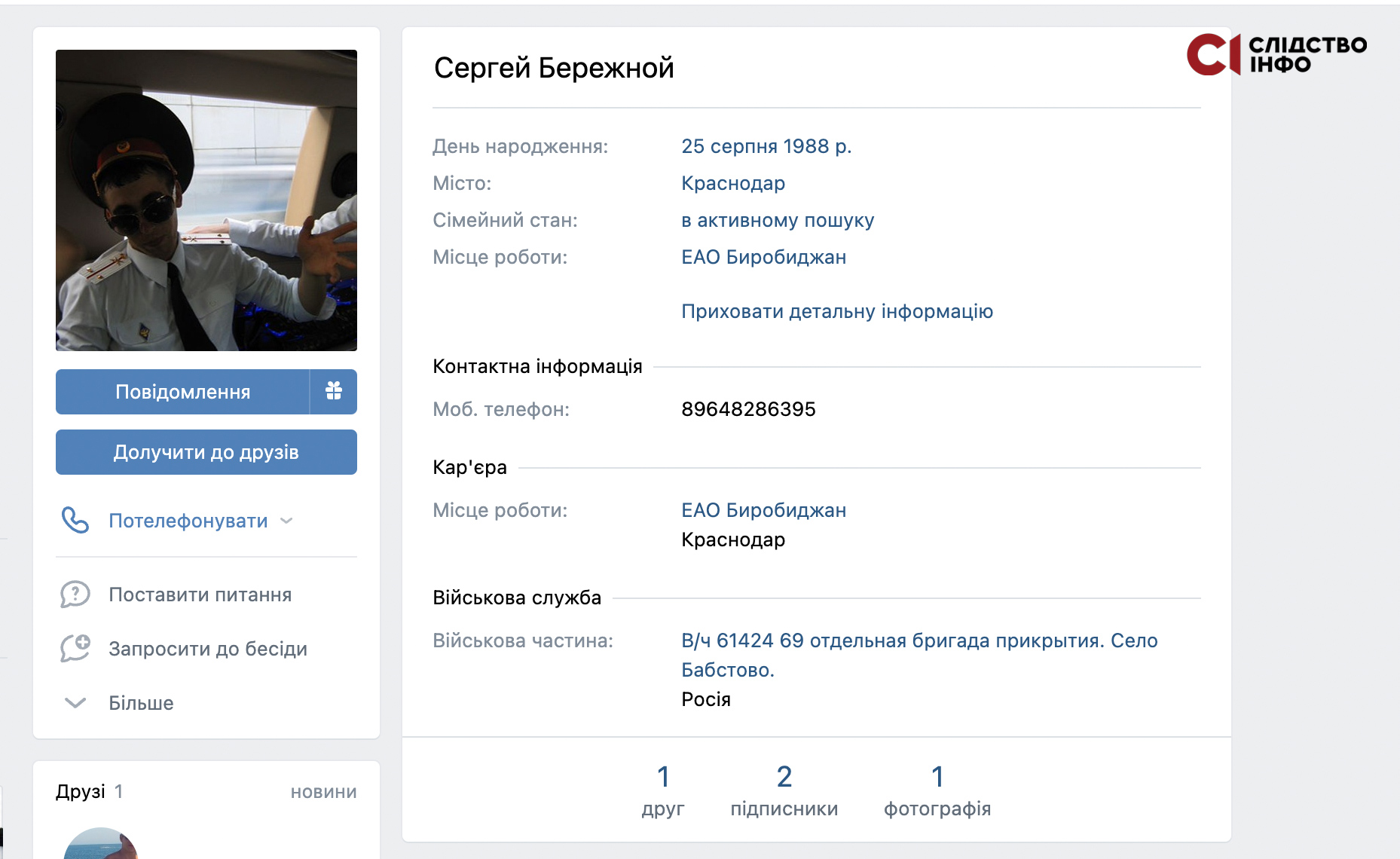This screenshot has width=1400, height=859.
Task: Click Долучити до друзів button
Action: [x=206, y=452]
